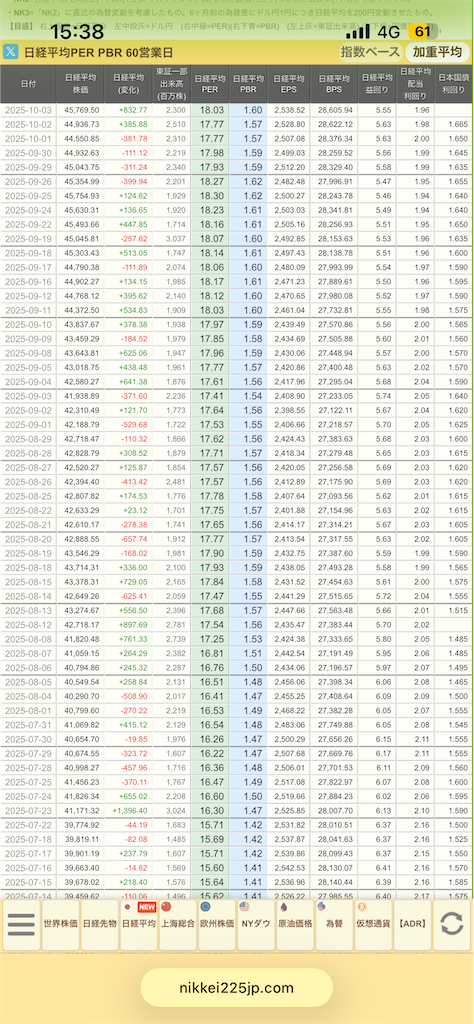Screen dimensions: 474x1024
Task: Open the hamburger menu icon
Action: click(x=21, y=923)
